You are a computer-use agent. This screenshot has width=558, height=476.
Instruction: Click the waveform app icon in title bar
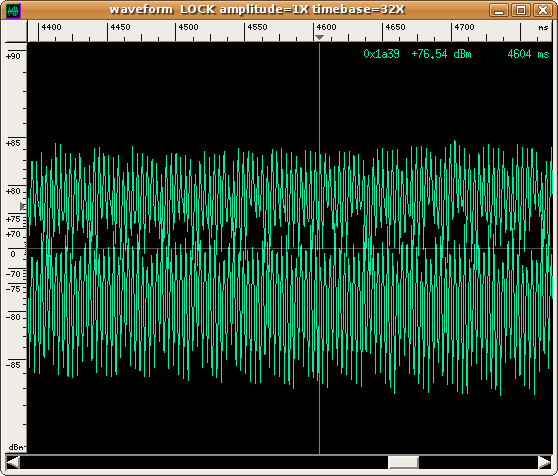coord(14,11)
